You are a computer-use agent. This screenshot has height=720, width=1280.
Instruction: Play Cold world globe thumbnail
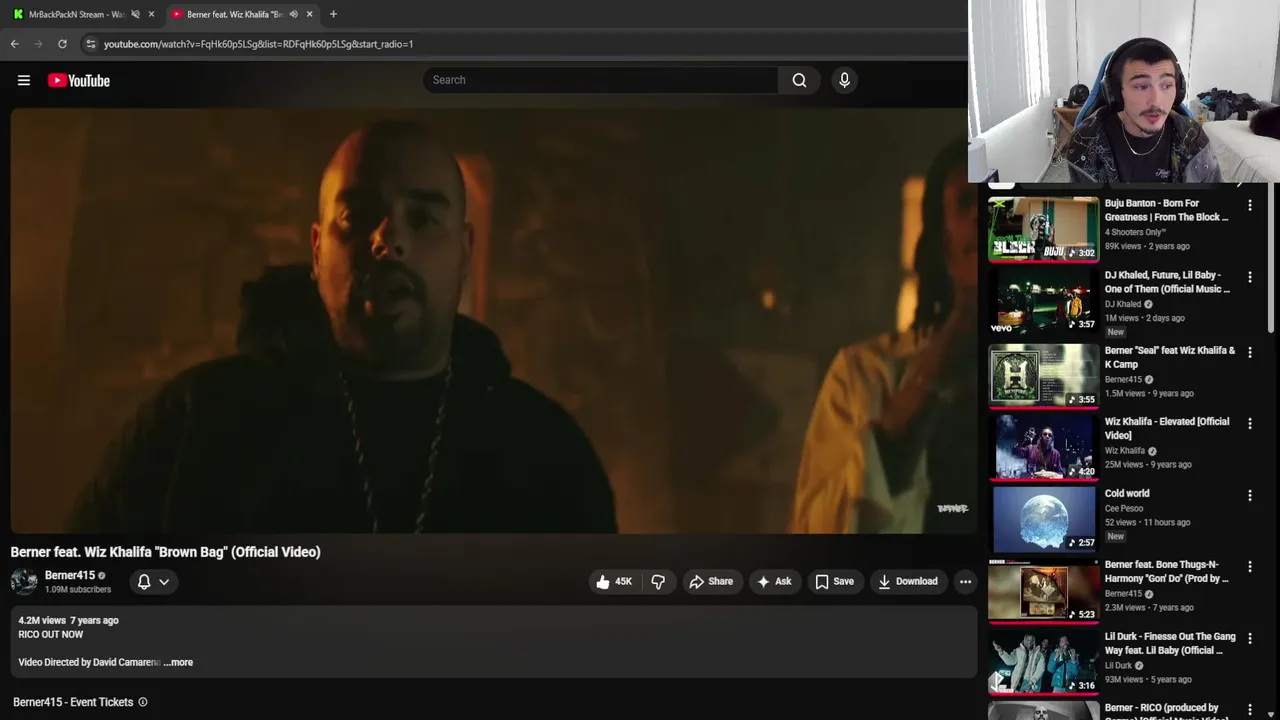point(1043,520)
